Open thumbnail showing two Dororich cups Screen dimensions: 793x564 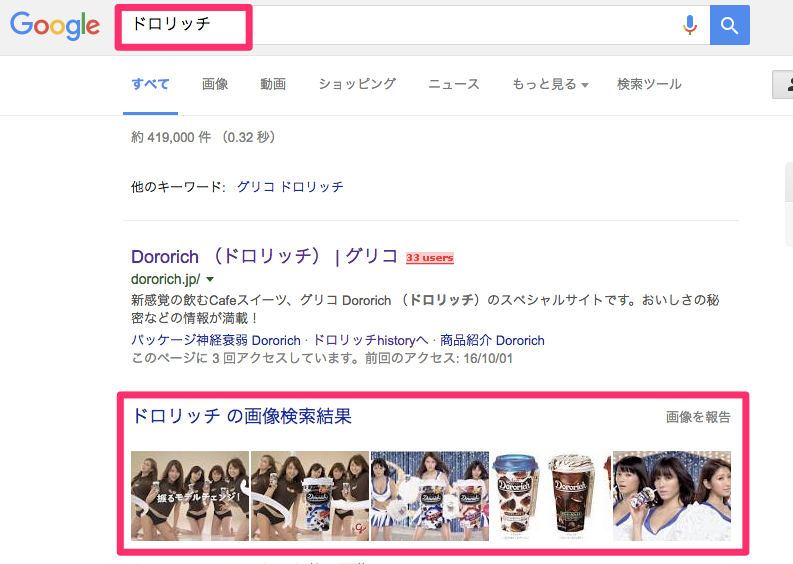click(551, 496)
